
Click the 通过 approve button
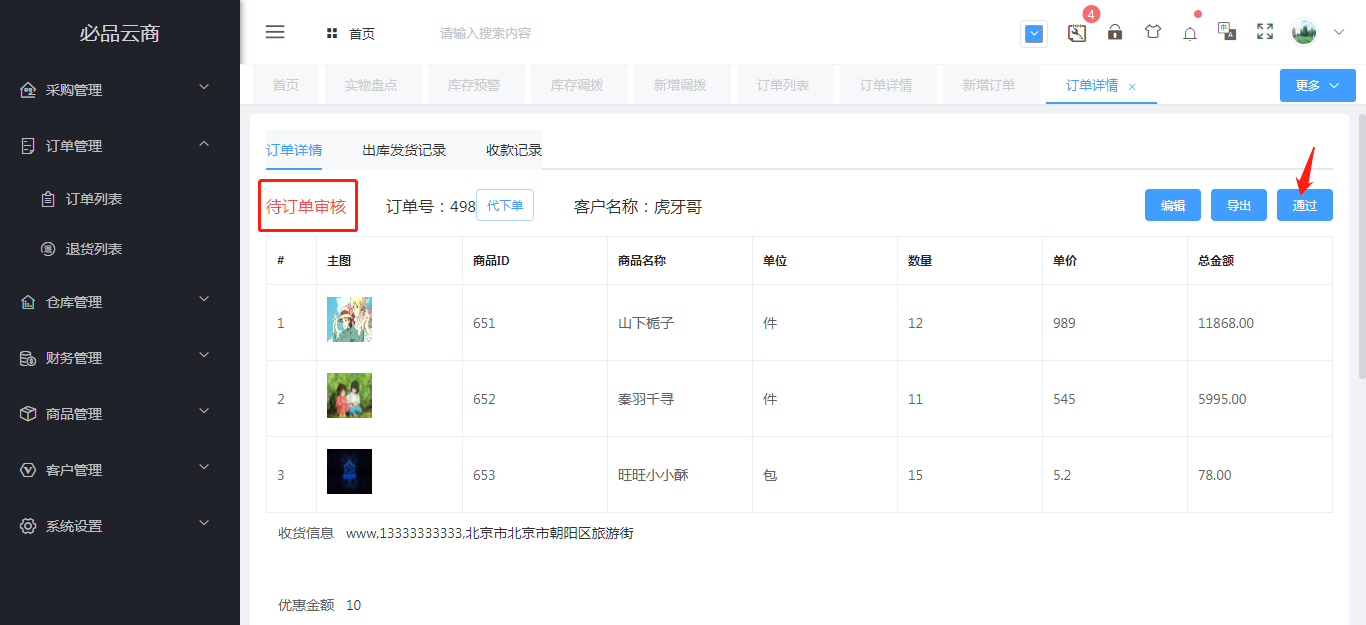pos(1305,205)
